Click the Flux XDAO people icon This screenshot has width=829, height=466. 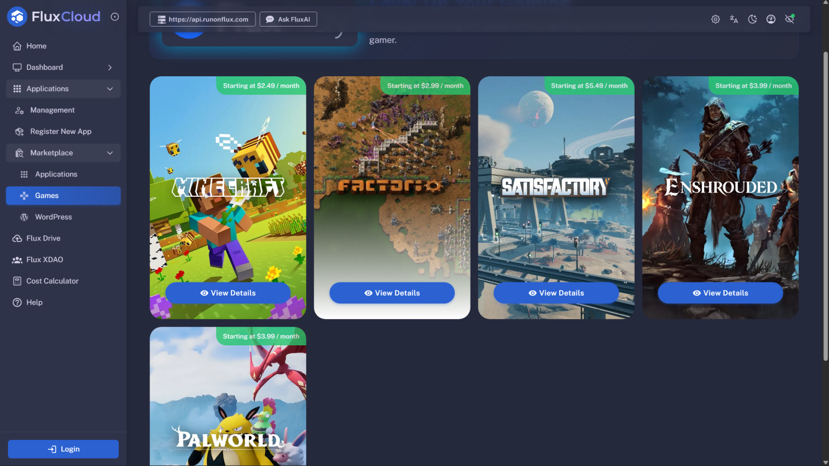17,260
